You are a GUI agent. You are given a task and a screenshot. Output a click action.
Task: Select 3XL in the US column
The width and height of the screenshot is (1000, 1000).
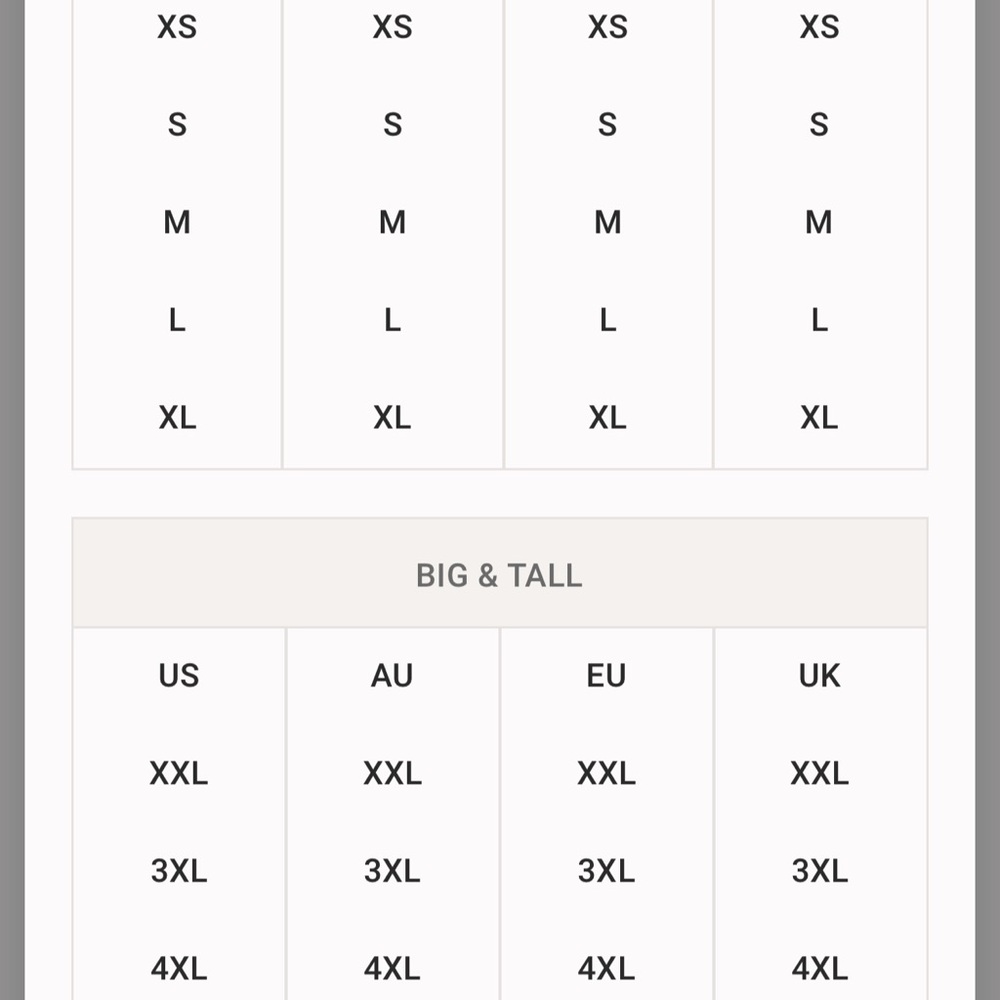click(x=179, y=871)
